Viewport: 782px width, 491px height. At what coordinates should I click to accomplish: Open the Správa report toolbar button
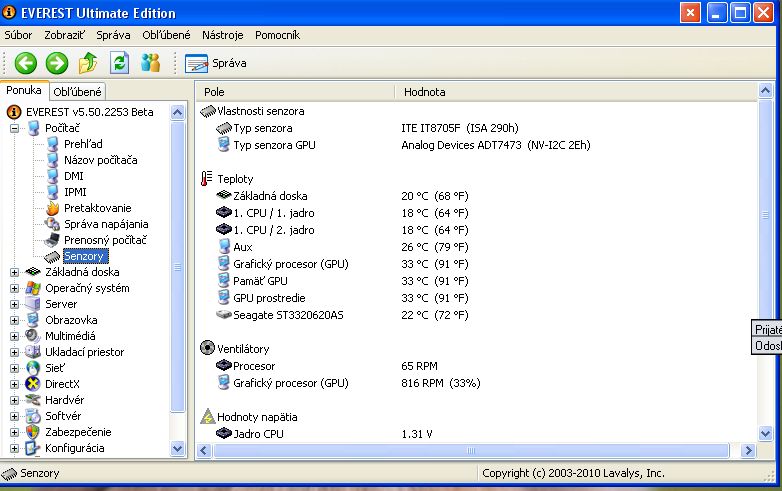coord(216,63)
